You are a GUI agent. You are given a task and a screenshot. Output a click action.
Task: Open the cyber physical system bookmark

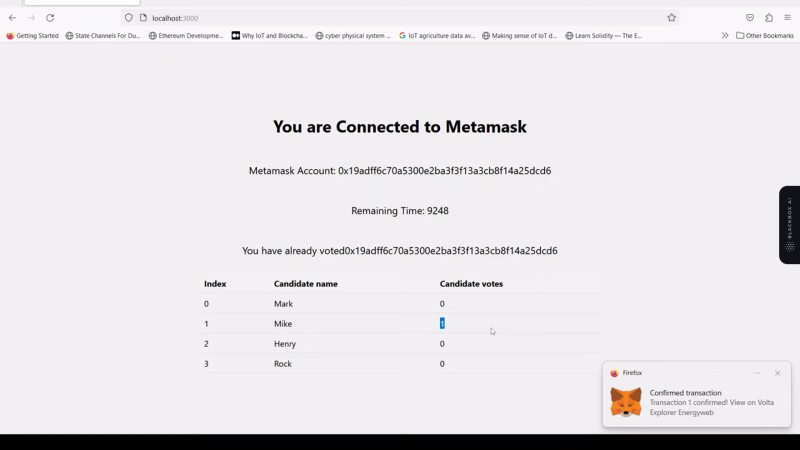tap(353, 36)
